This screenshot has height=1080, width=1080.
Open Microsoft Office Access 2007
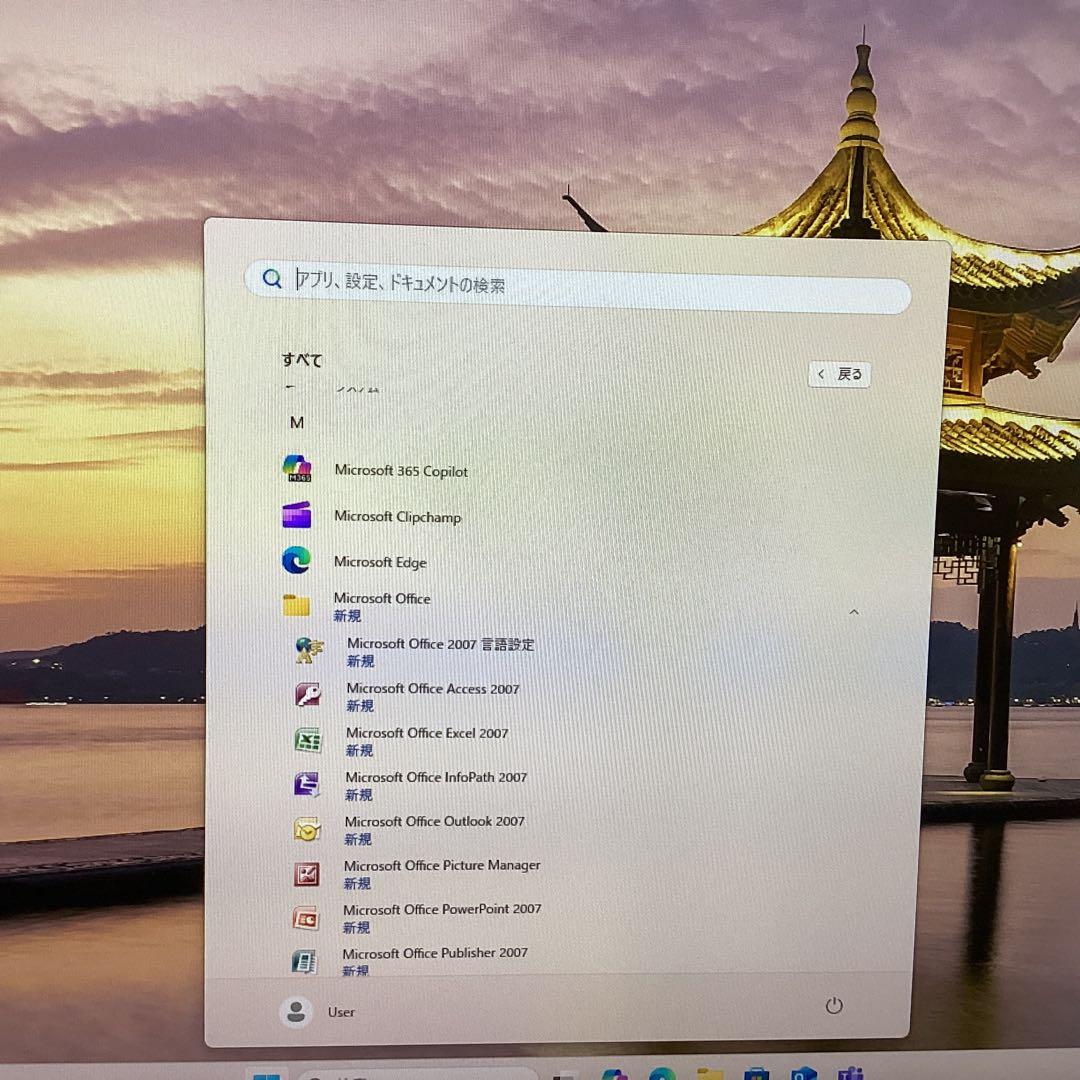coord(432,689)
